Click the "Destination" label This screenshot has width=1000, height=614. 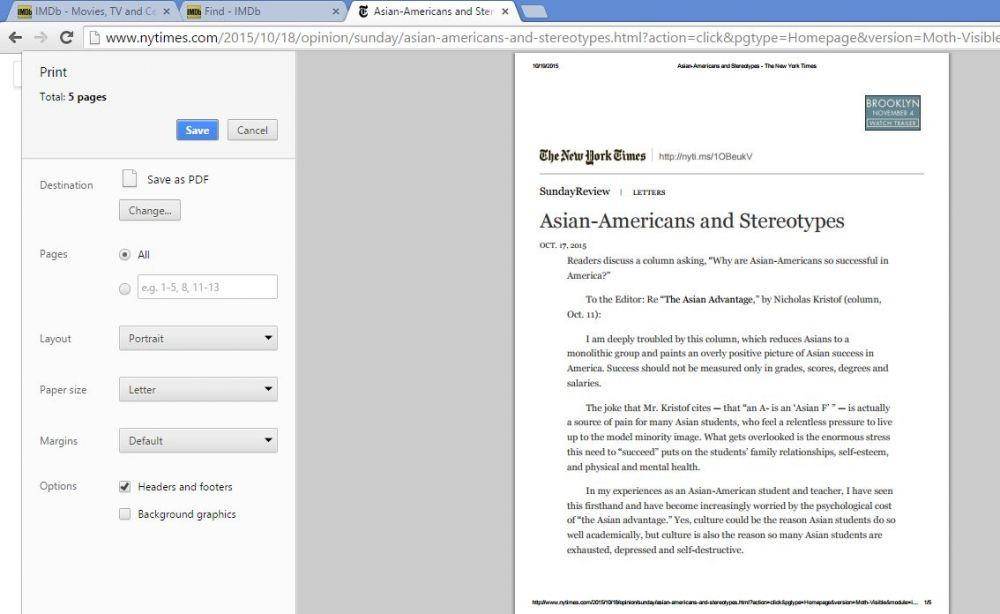(66, 185)
